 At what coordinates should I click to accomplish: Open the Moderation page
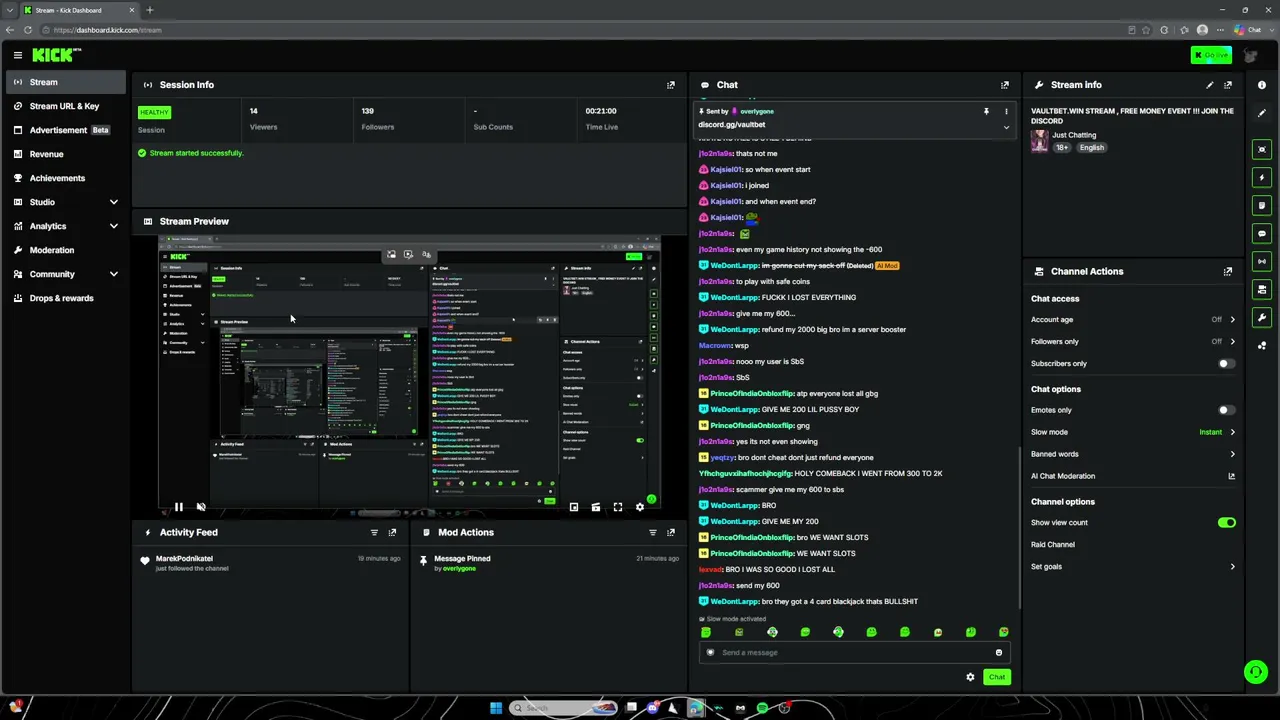[x=66, y=250]
